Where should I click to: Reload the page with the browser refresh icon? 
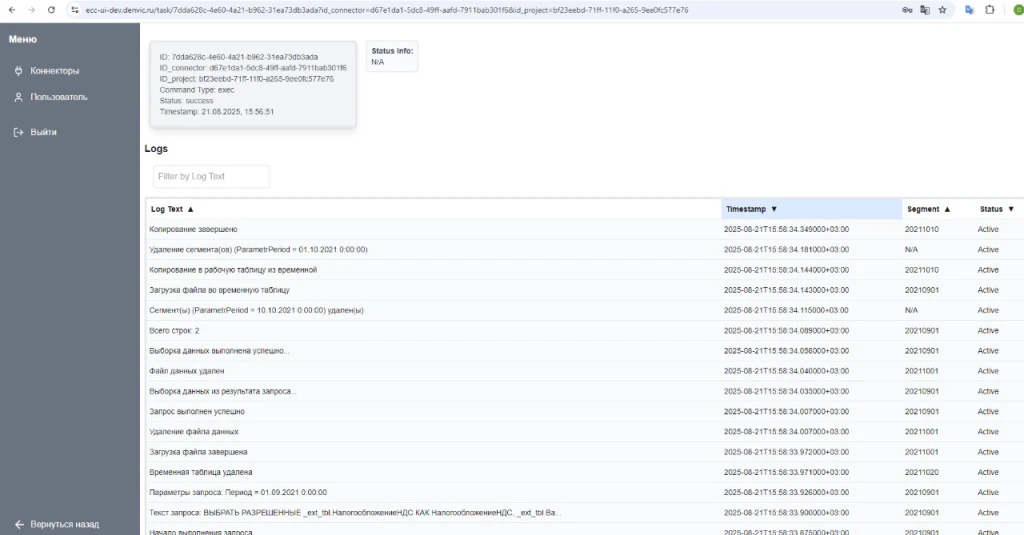[51, 10]
